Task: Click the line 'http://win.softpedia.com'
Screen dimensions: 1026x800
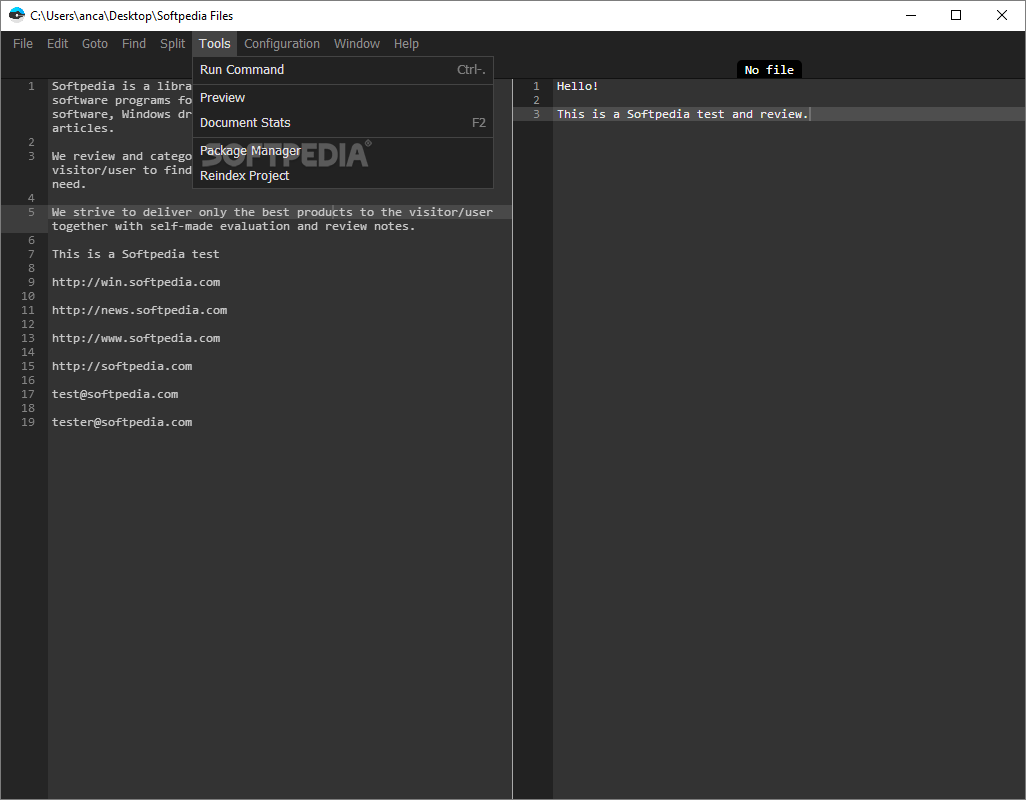Action: (136, 282)
